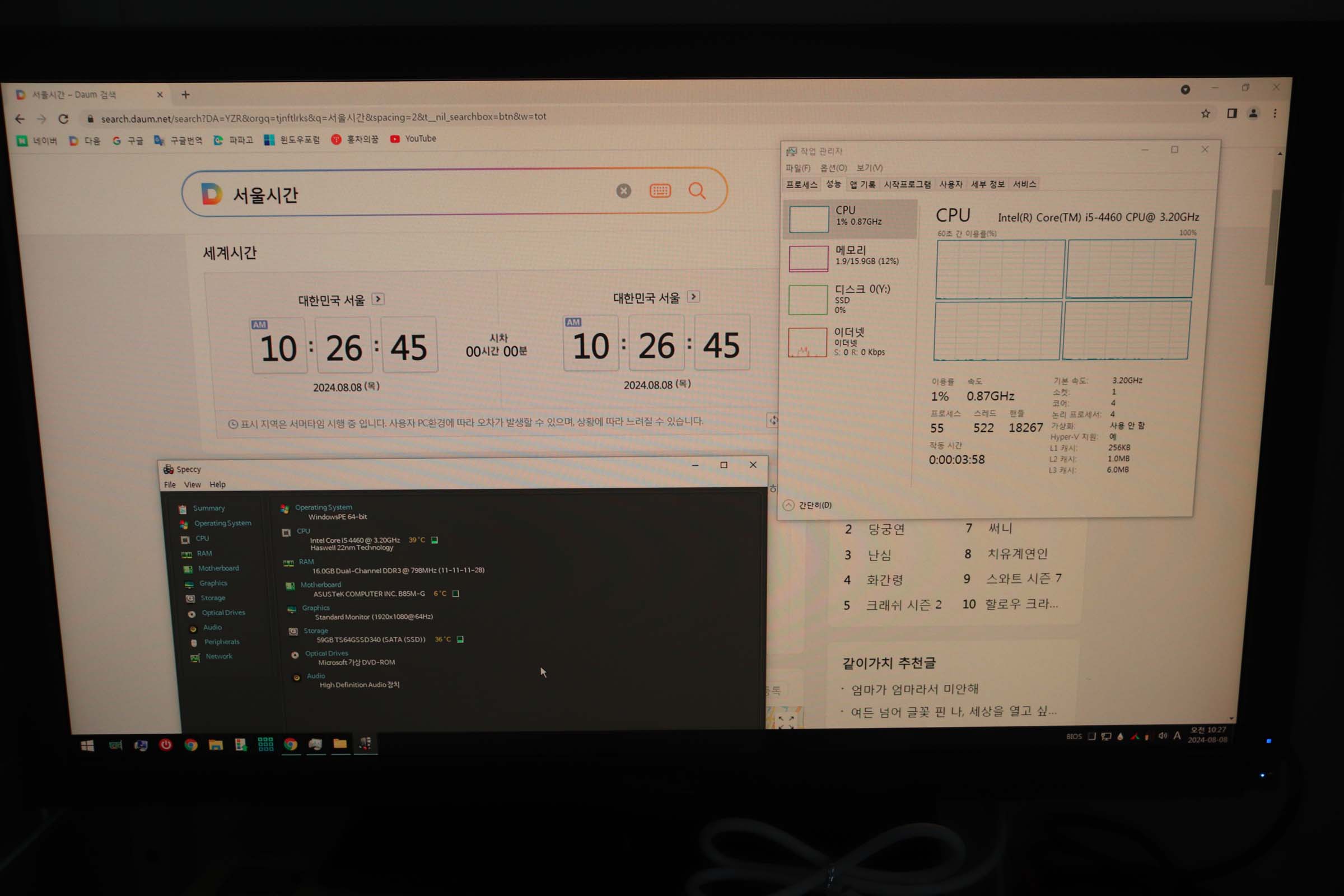Select Graphics in Speccy sidebar
1344x896 pixels.
coord(206,584)
